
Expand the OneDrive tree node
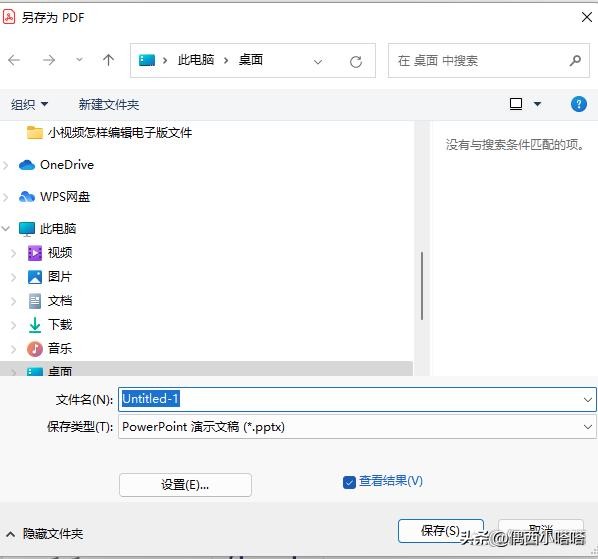click(6, 165)
